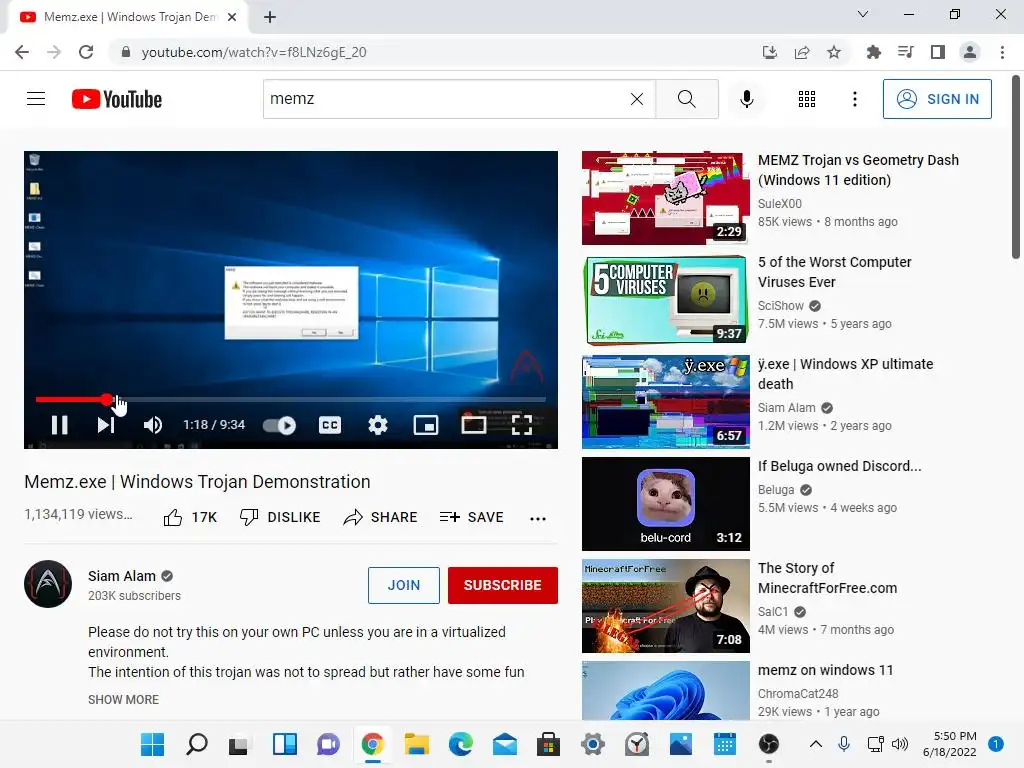Open File Explorer from taskbar
1024x768 pixels.
click(x=416, y=744)
